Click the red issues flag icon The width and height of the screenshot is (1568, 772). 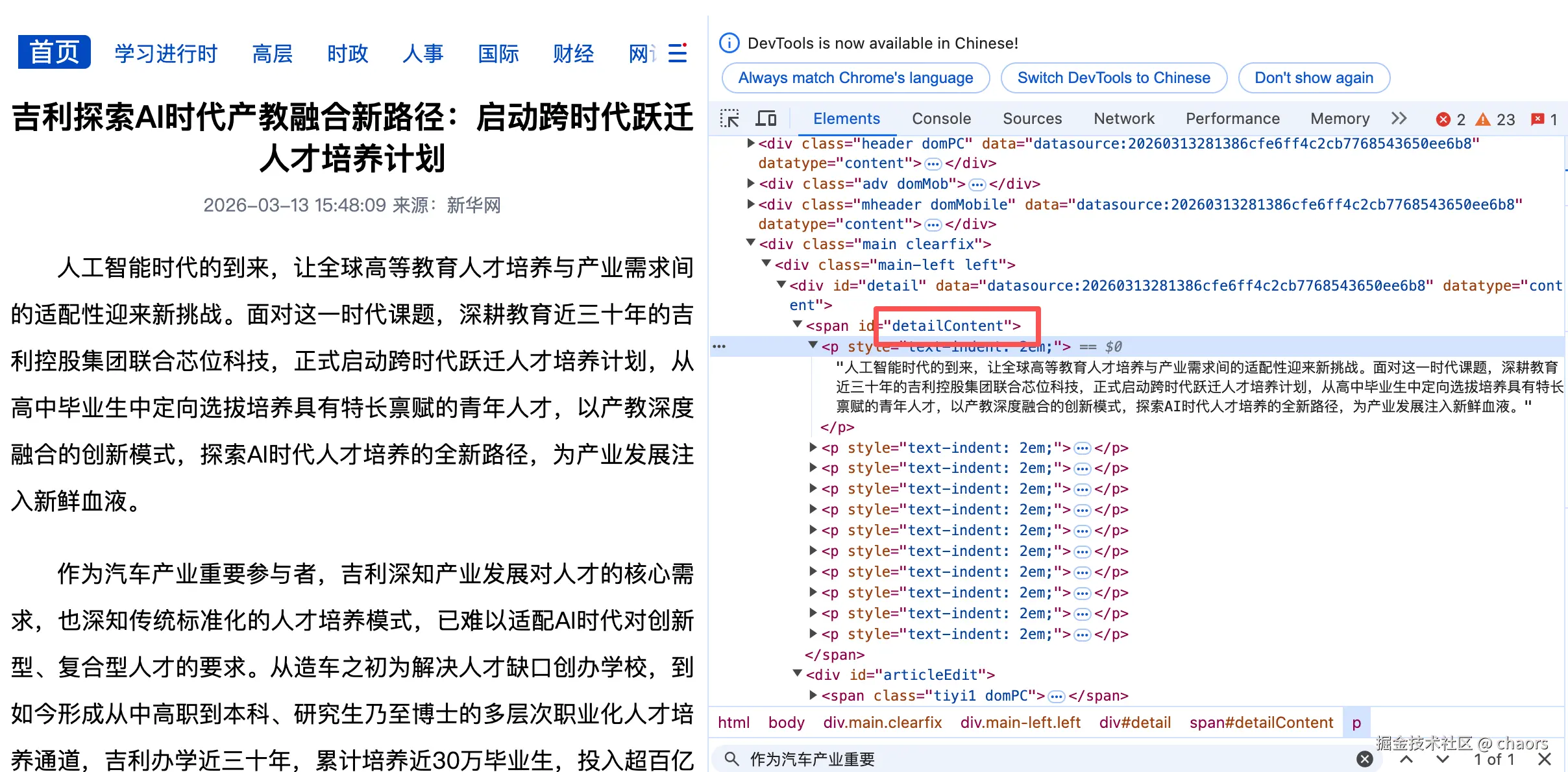click(1537, 119)
